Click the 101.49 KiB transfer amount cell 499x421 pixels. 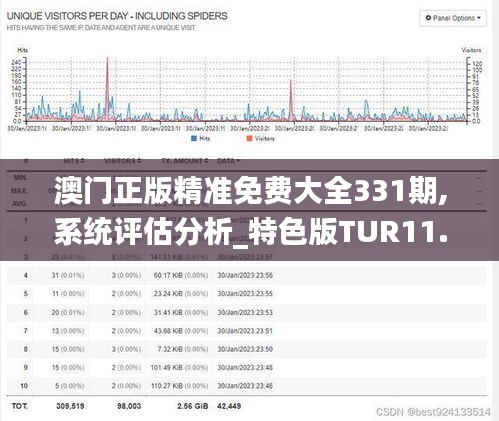pyautogui.click(x=179, y=367)
